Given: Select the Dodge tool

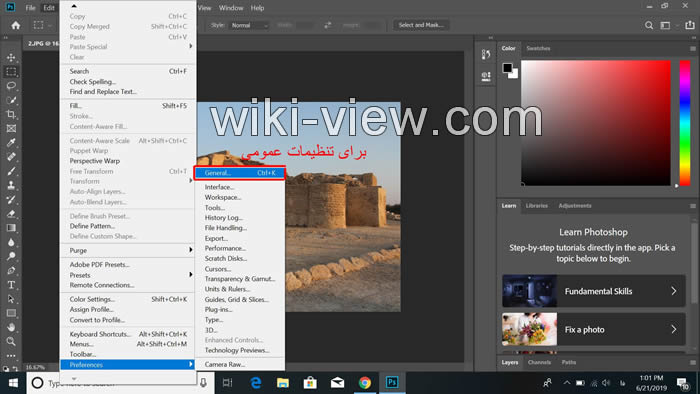Looking at the screenshot, I should tap(11, 256).
